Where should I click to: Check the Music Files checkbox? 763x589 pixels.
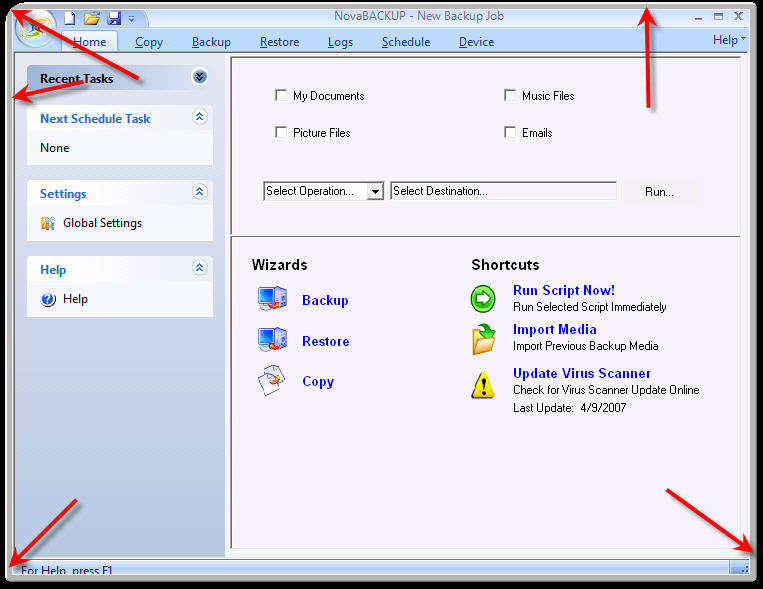tap(509, 95)
